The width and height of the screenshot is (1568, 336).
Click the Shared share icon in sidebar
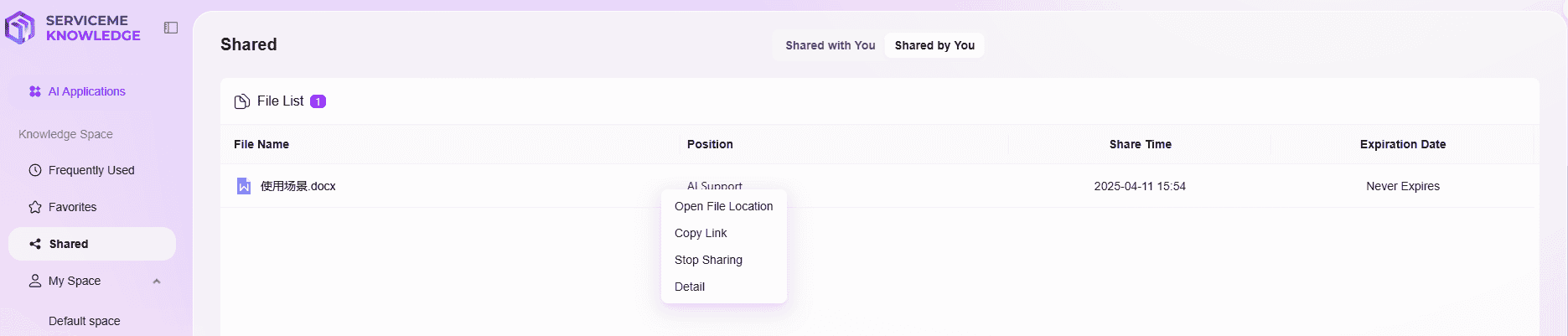(x=35, y=244)
